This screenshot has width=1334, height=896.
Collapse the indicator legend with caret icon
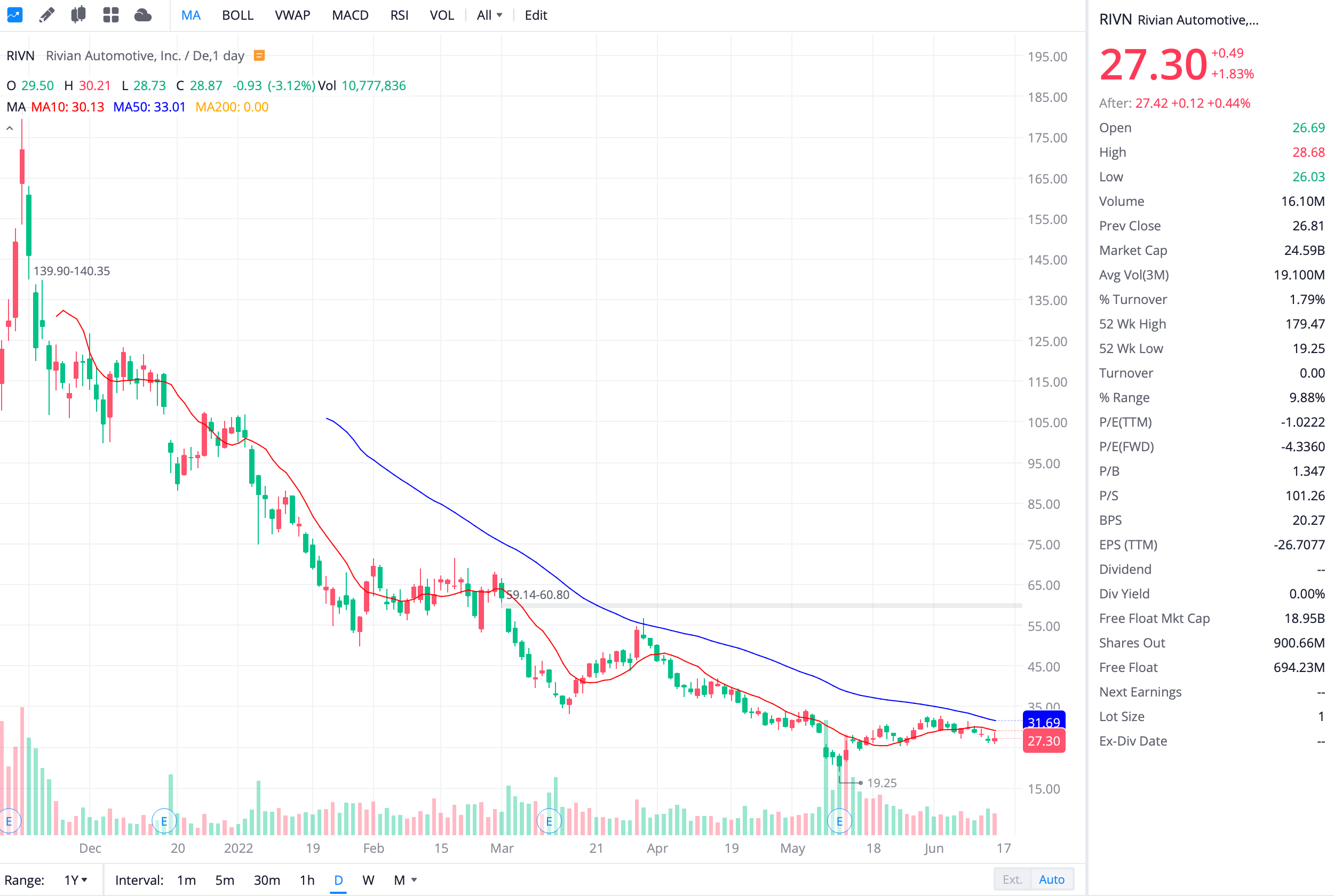10,129
